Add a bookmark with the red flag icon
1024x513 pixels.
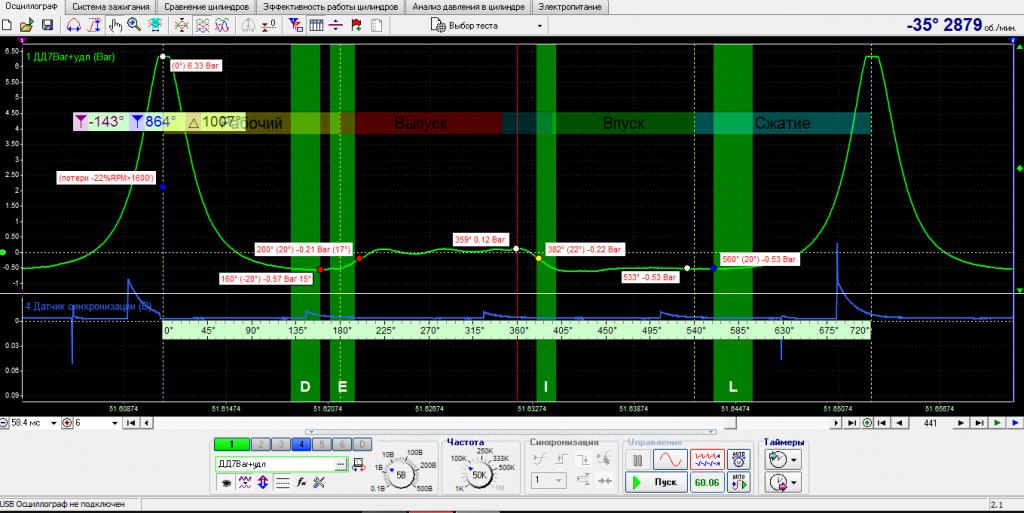pos(356,25)
